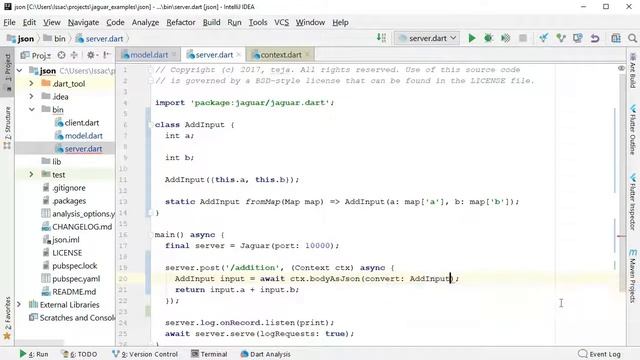640x360 pixels.
Task: Click line 20 in the editor gutter
Action: tap(123, 278)
